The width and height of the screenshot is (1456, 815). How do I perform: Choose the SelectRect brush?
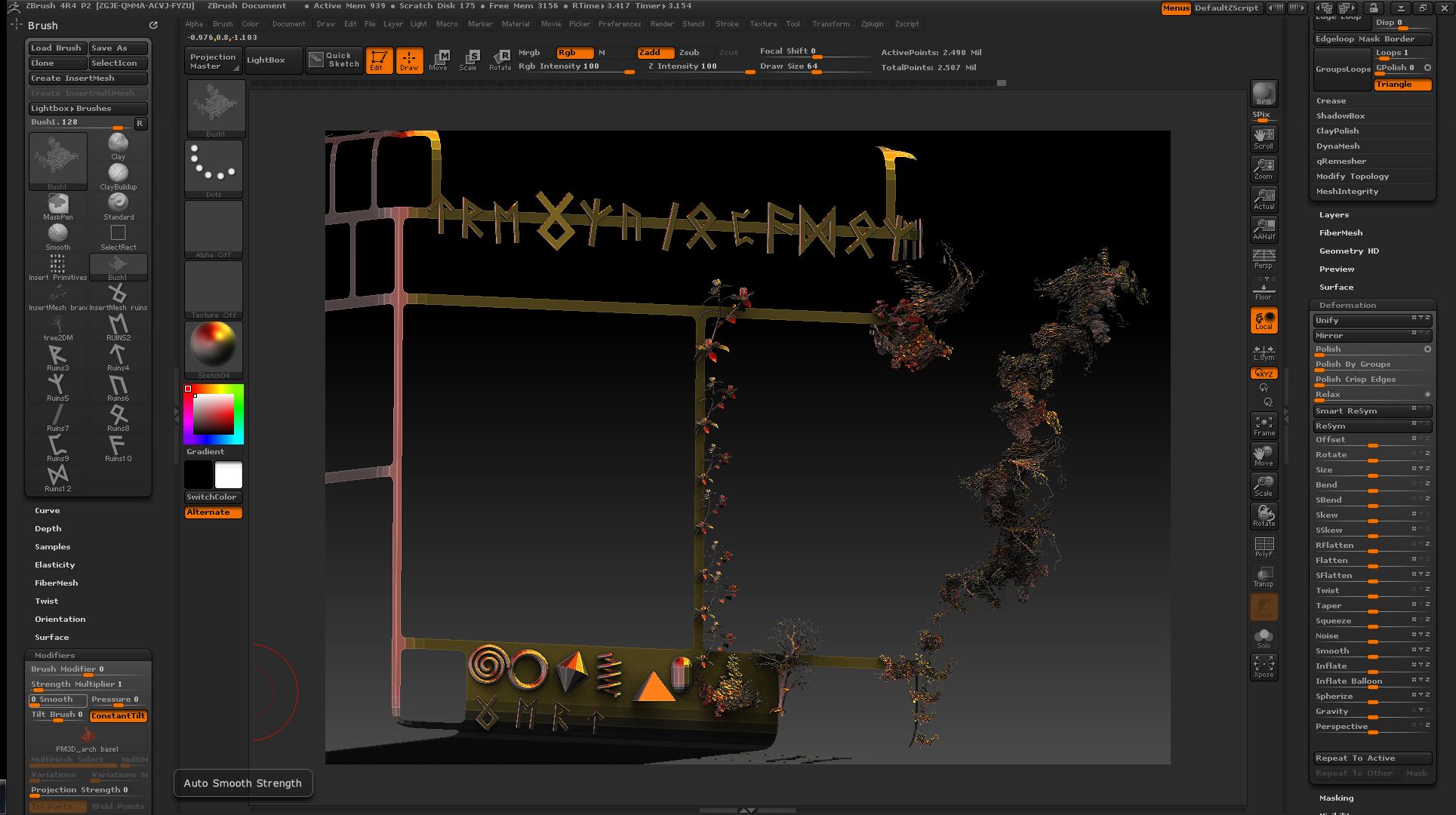tap(118, 236)
